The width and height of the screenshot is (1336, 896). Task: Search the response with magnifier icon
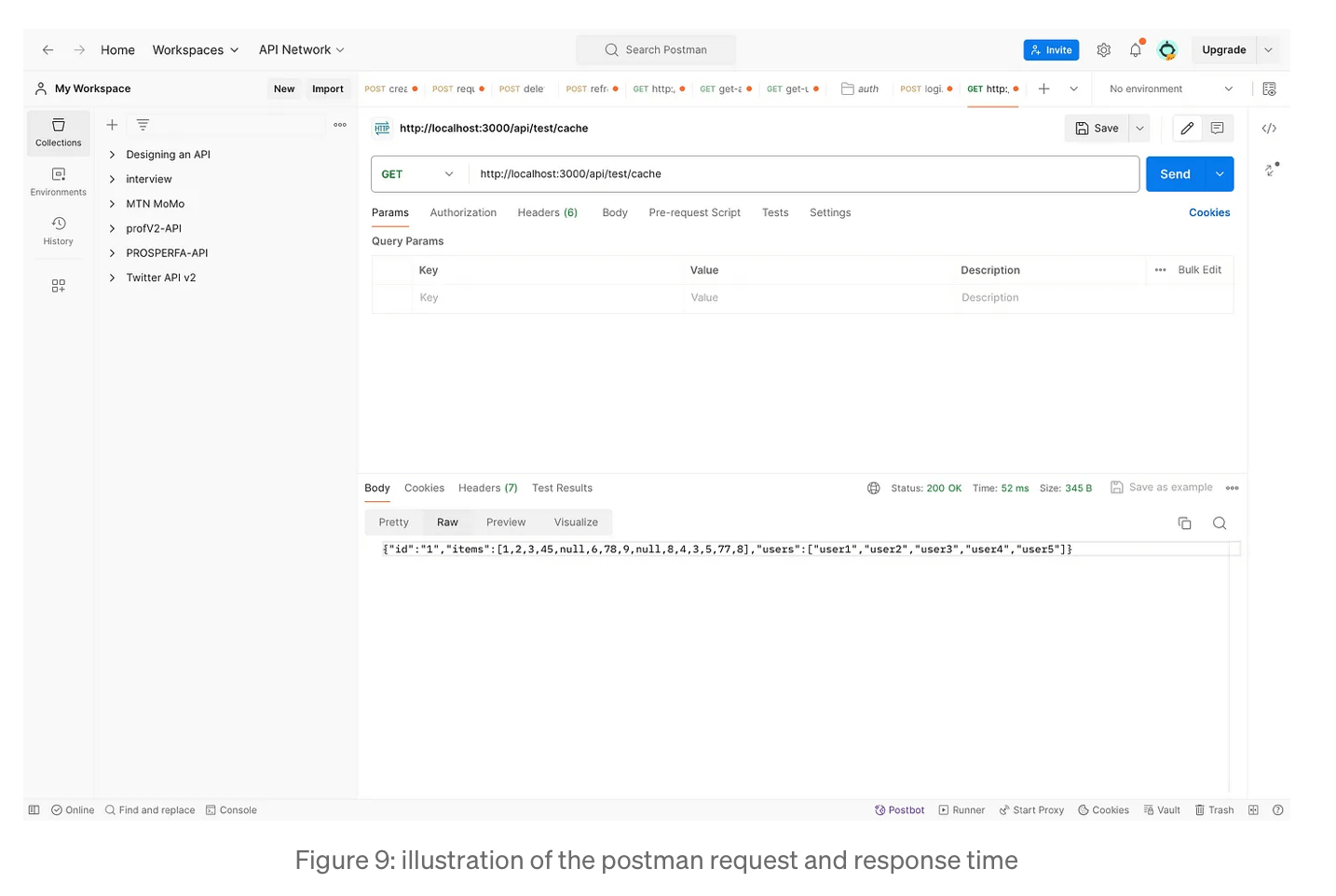tap(1220, 523)
